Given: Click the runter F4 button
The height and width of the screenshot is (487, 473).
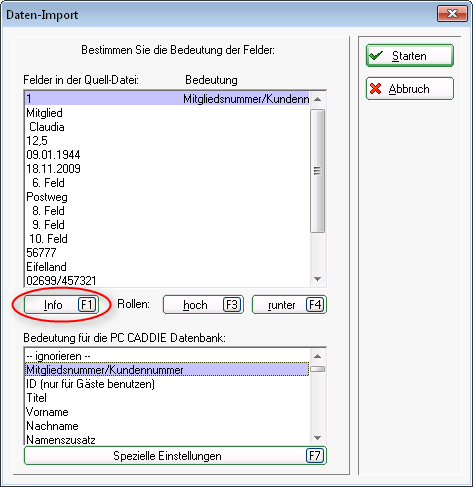Looking at the screenshot, I should tap(289, 305).
